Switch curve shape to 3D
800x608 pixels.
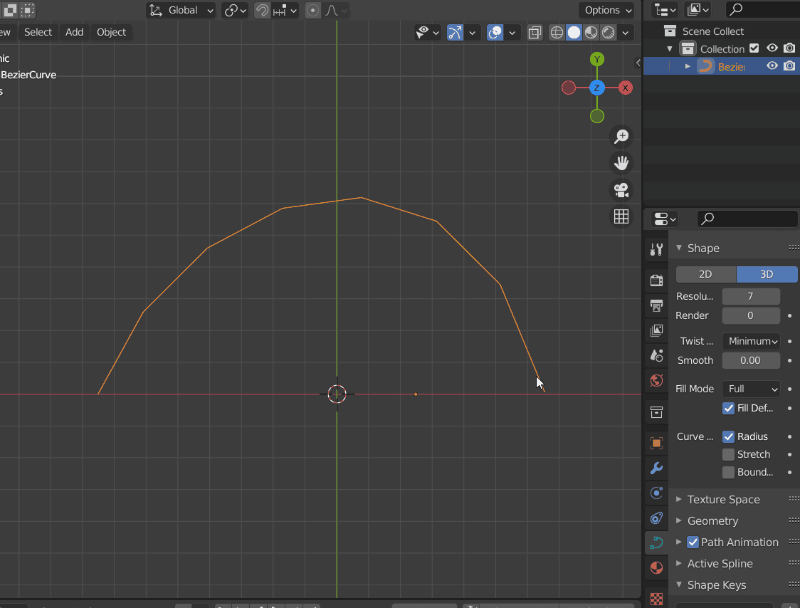767,274
